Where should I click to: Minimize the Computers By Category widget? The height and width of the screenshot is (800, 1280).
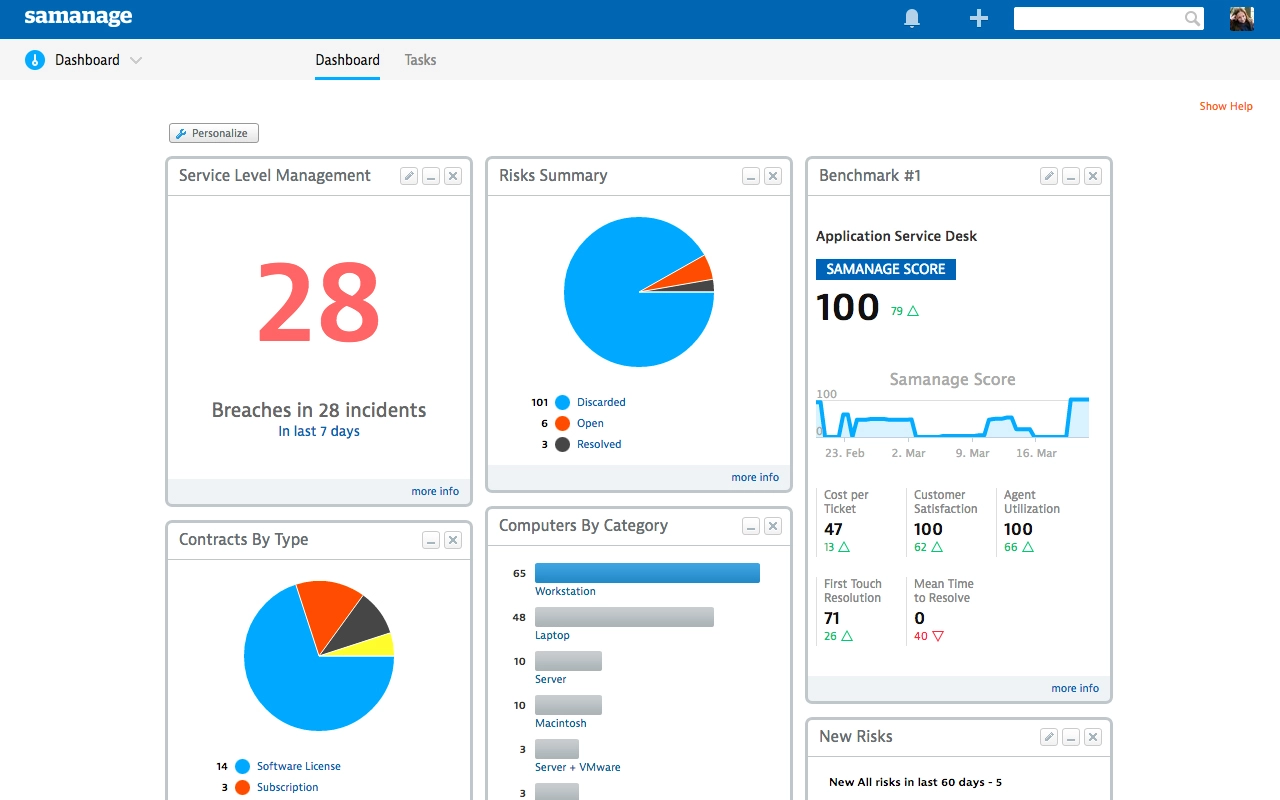pyautogui.click(x=751, y=526)
